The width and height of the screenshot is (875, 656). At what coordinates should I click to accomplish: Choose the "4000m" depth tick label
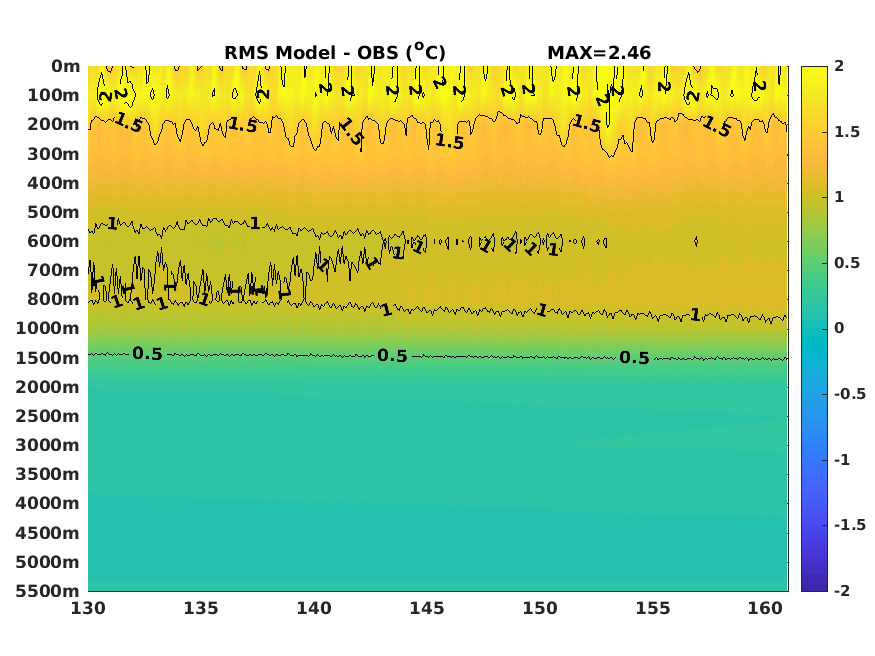tap(48, 503)
